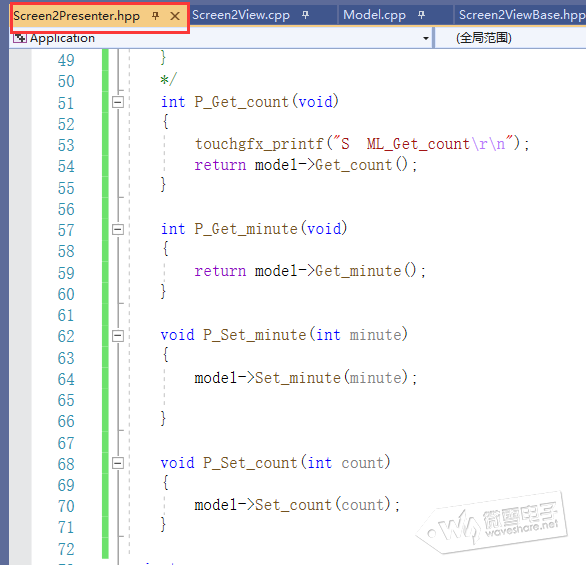The image size is (586, 565).
Task: Close the Screen2Presenter.hpp tab
Action: point(175,16)
